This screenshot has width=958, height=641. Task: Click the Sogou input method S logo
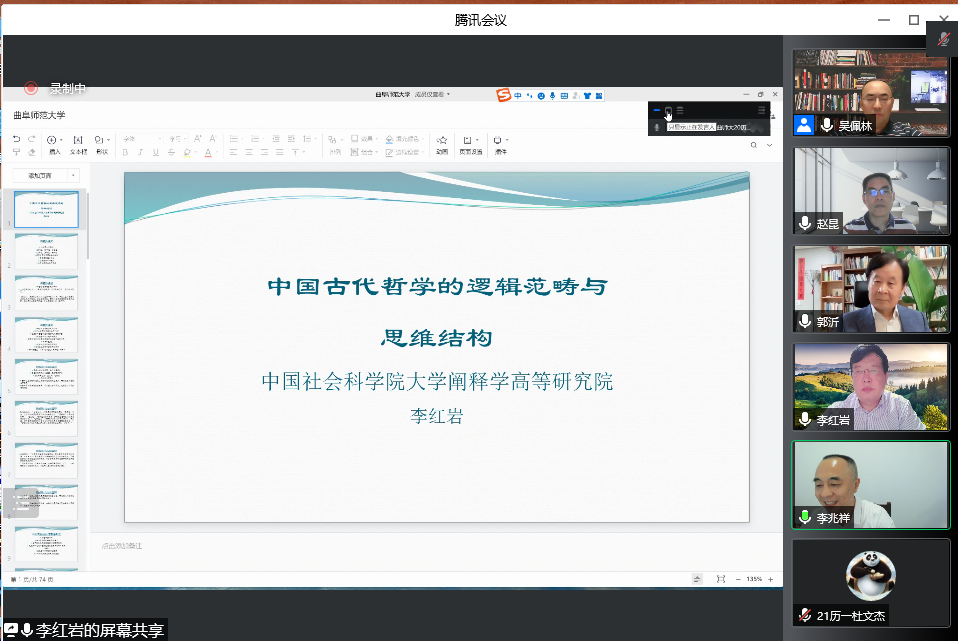[x=504, y=95]
